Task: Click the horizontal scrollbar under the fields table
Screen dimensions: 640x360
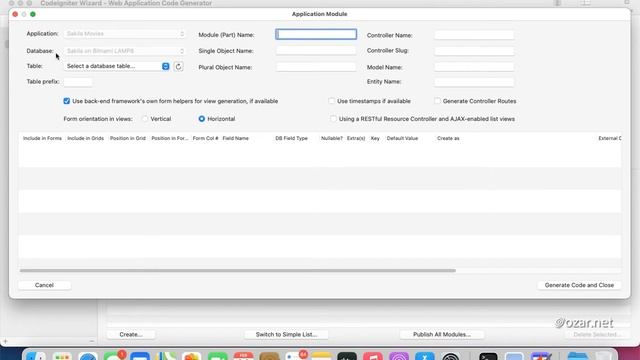Action: (238, 270)
